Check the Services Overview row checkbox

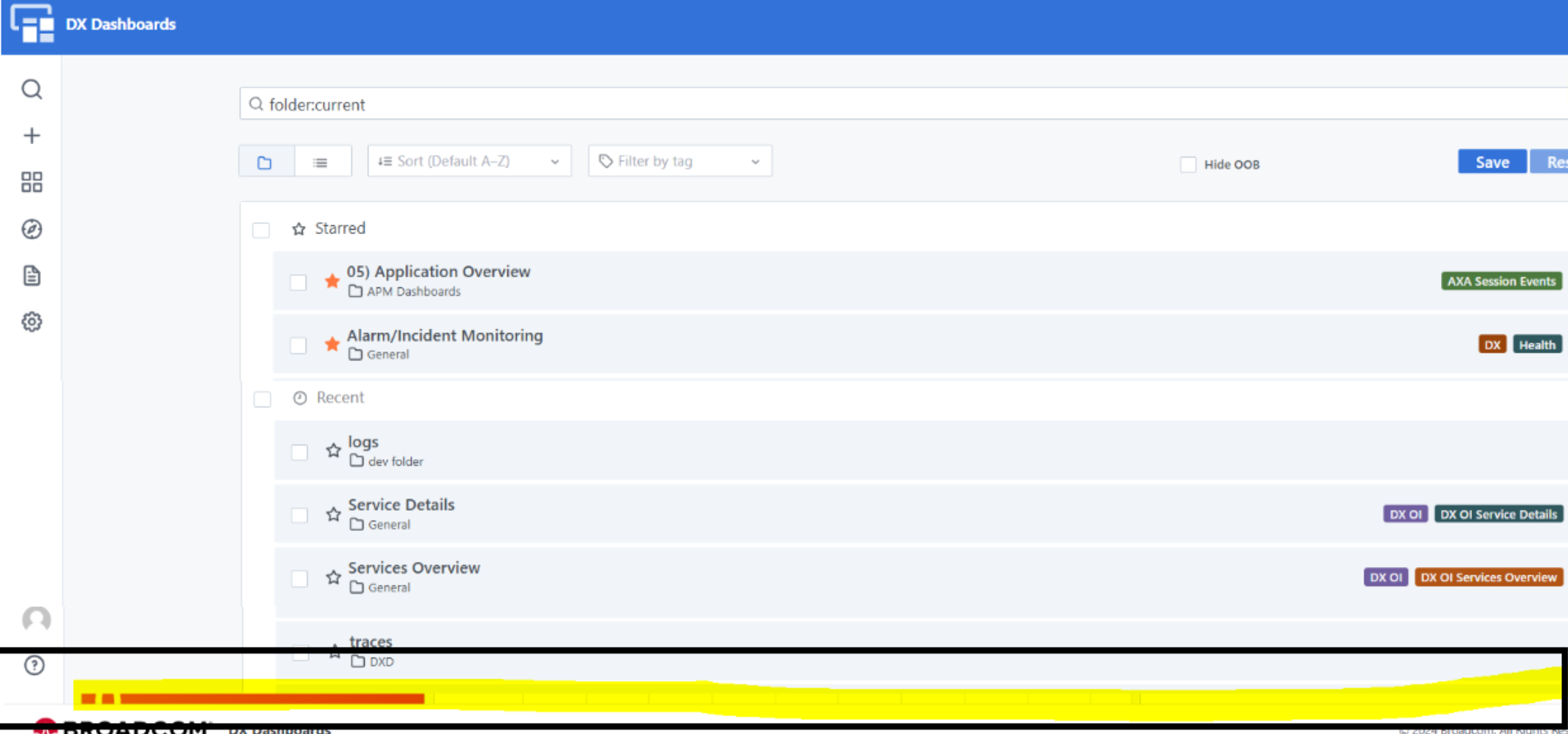coord(300,578)
